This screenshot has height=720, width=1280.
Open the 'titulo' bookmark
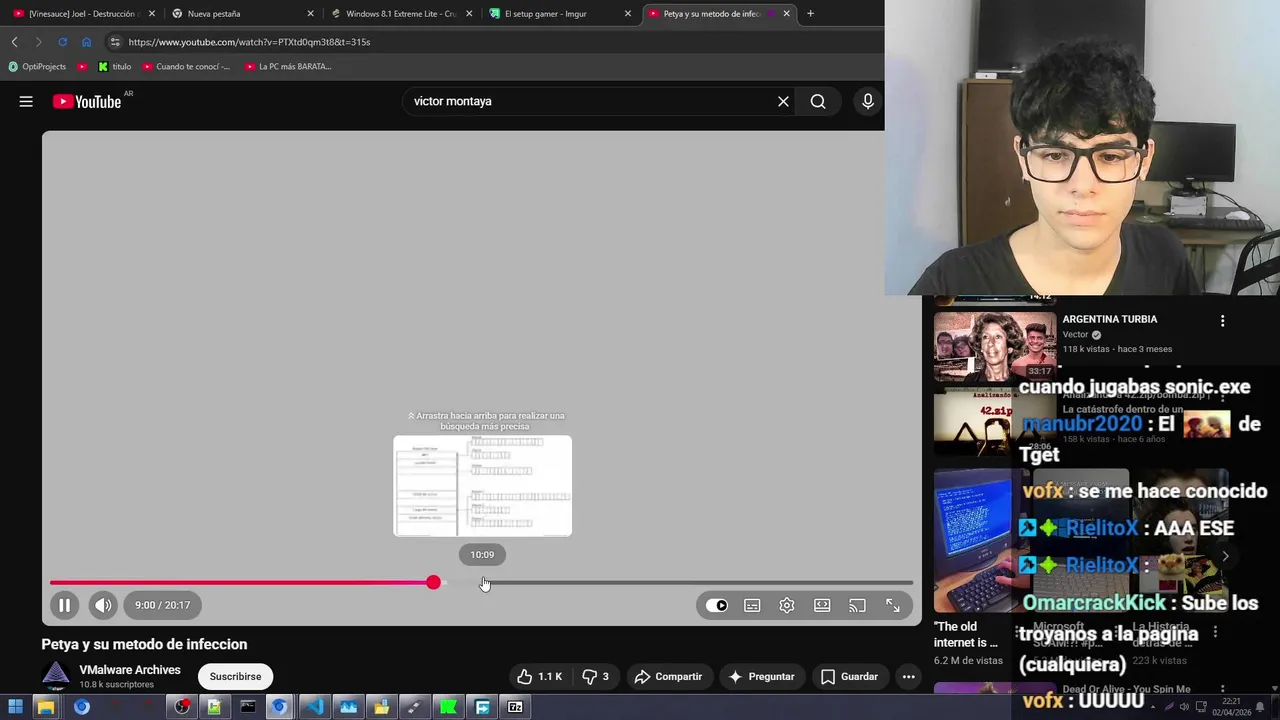(115, 67)
